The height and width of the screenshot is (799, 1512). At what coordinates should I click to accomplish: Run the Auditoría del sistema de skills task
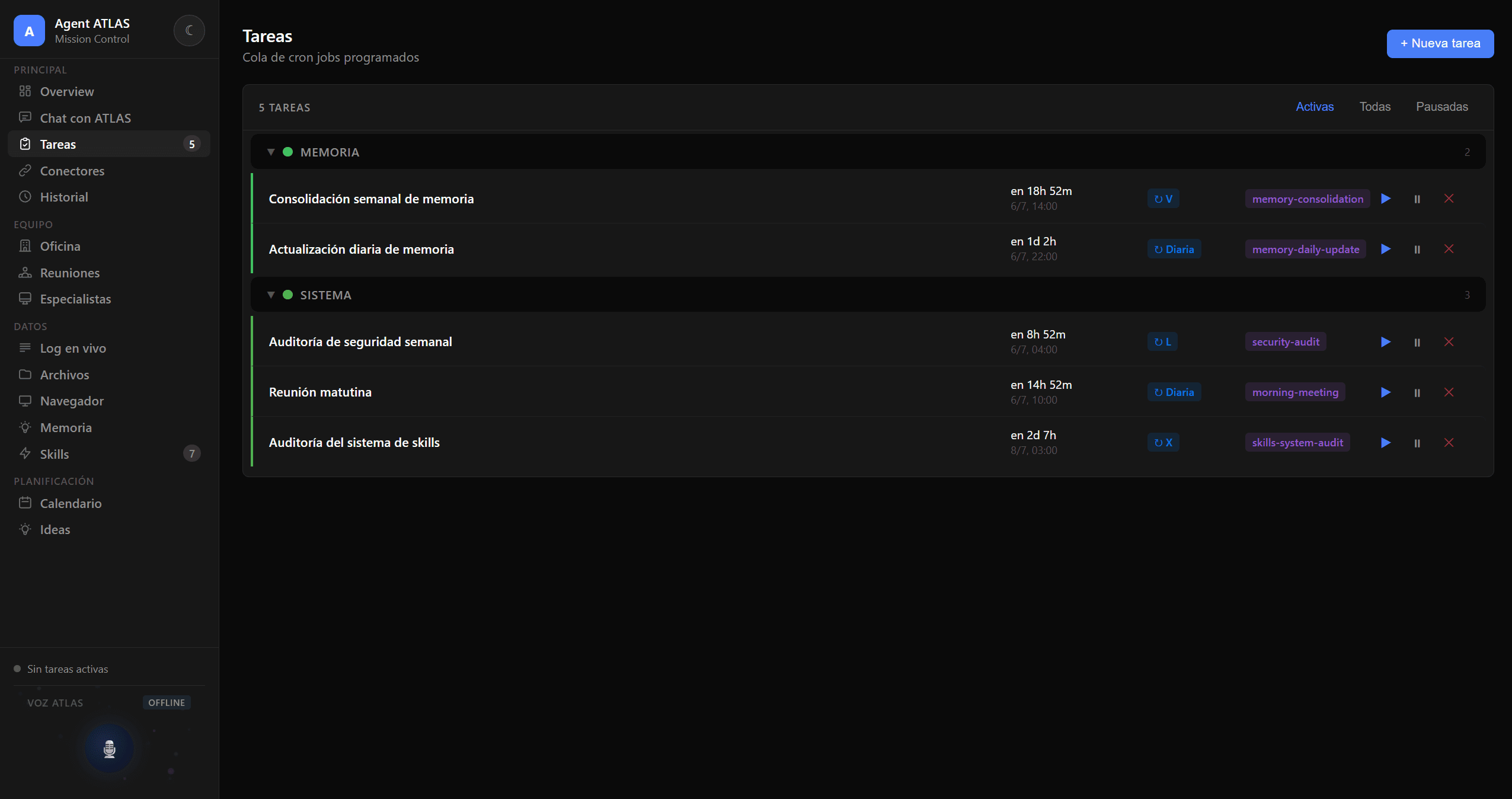point(1386,443)
